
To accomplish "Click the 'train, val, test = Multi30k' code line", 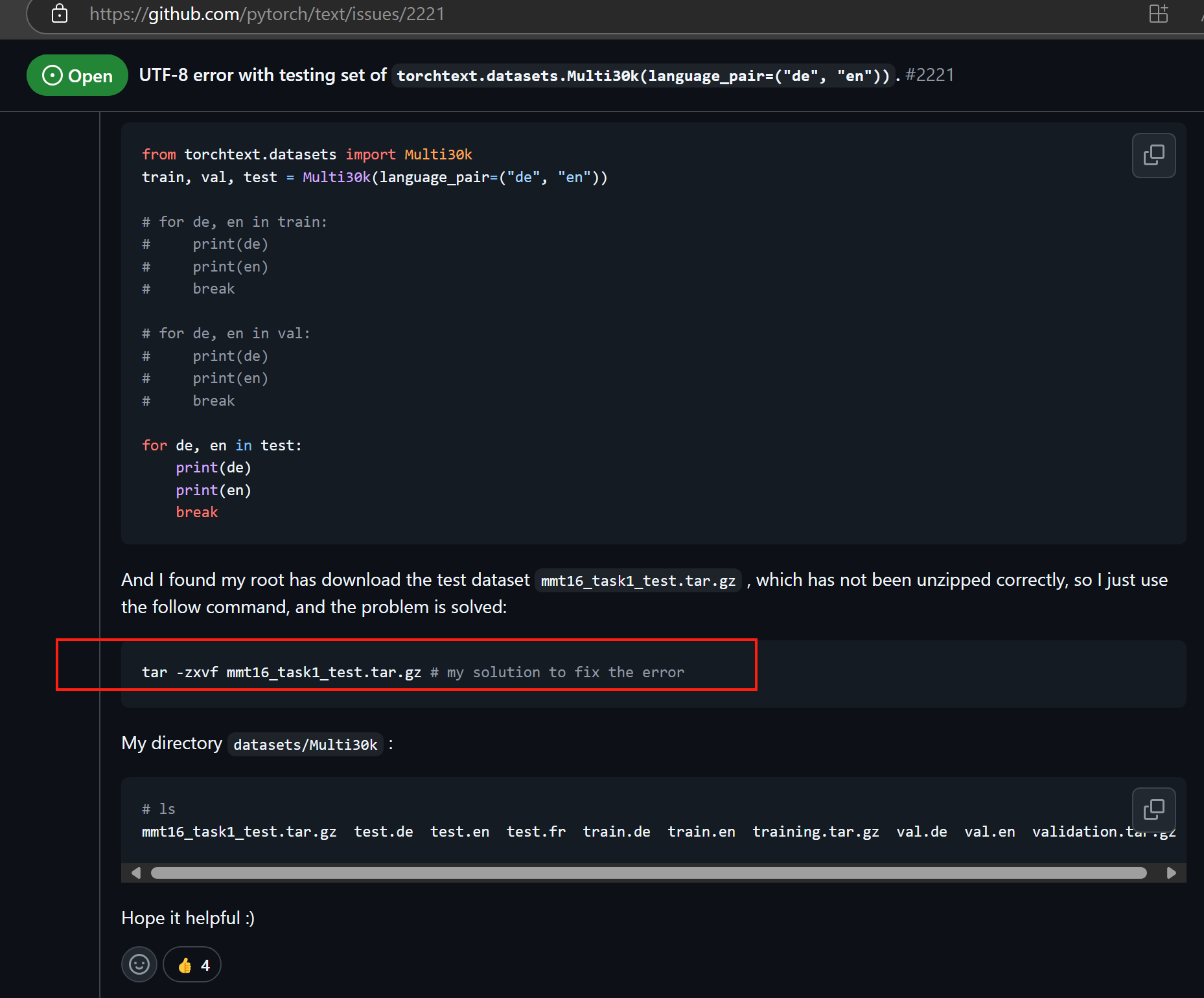I will click(375, 177).
